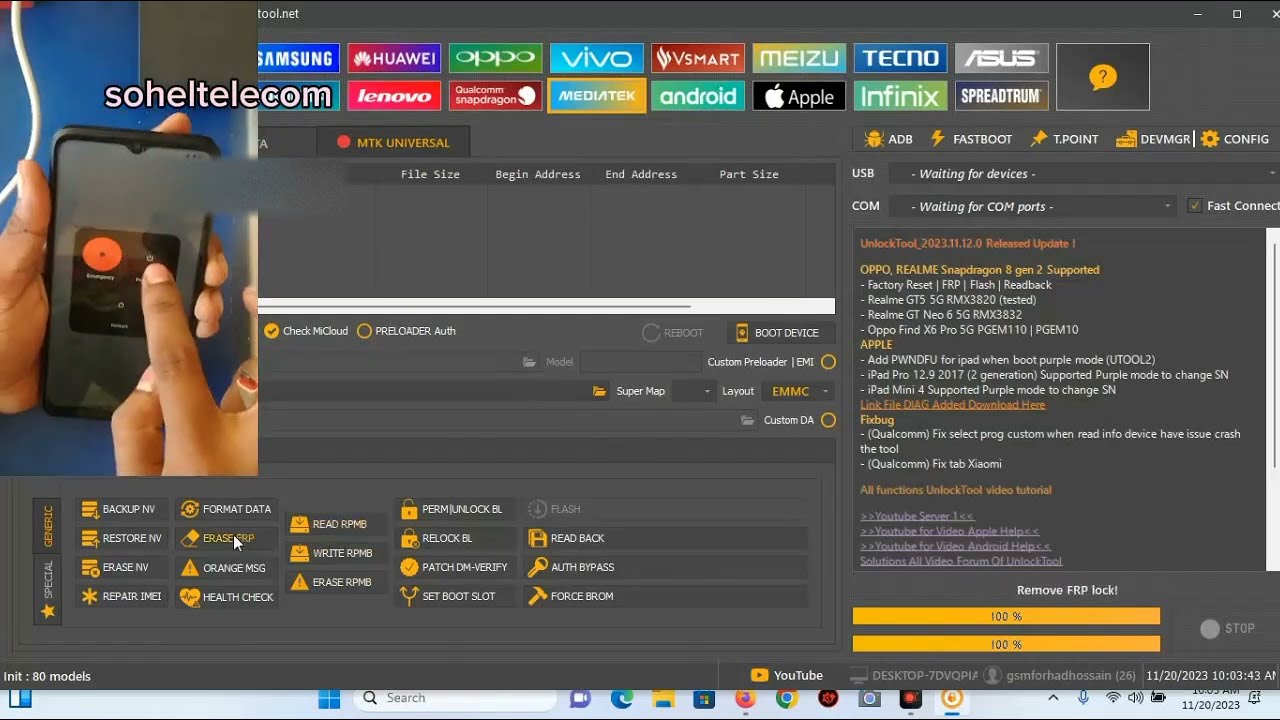Viewport: 1280px width, 720px height.
Task: Click the Health Check heart icon
Action: click(190, 597)
